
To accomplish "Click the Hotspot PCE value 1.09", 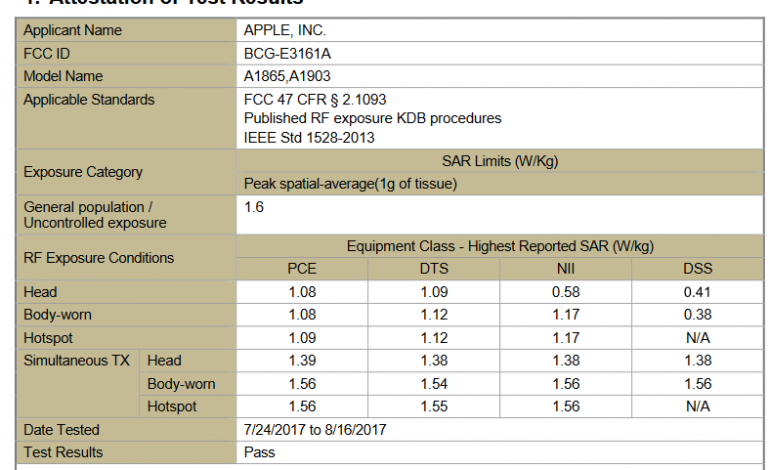I will [301, 338].
